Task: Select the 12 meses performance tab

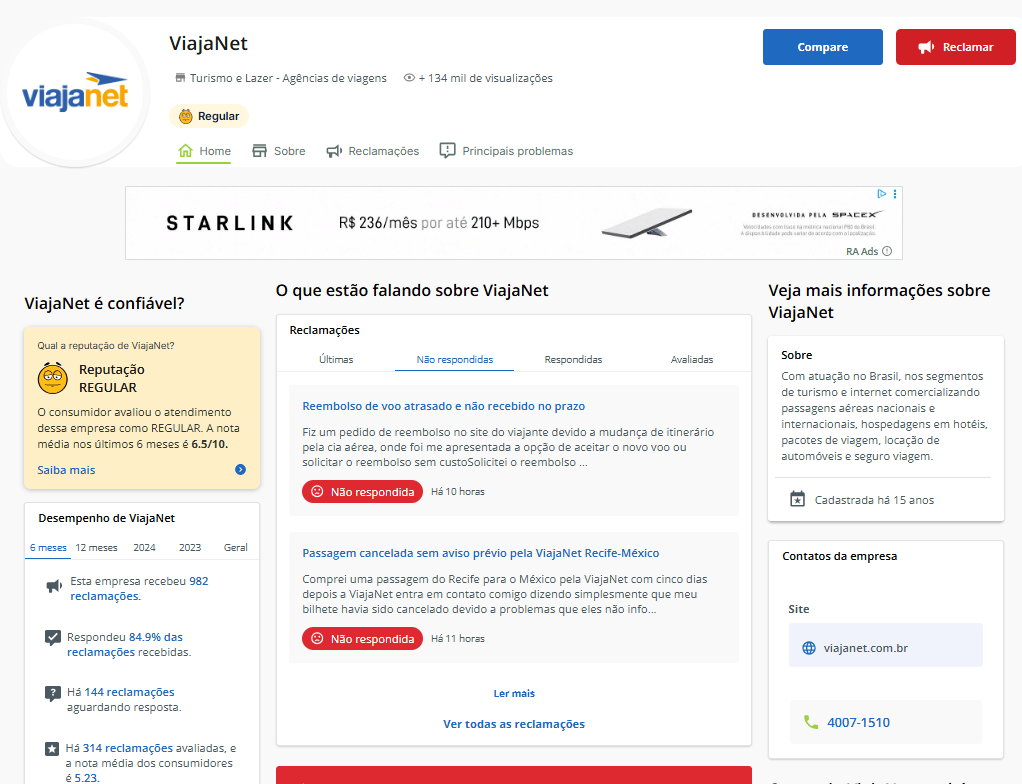Action: pyautogui.click(x=96, y=547)
